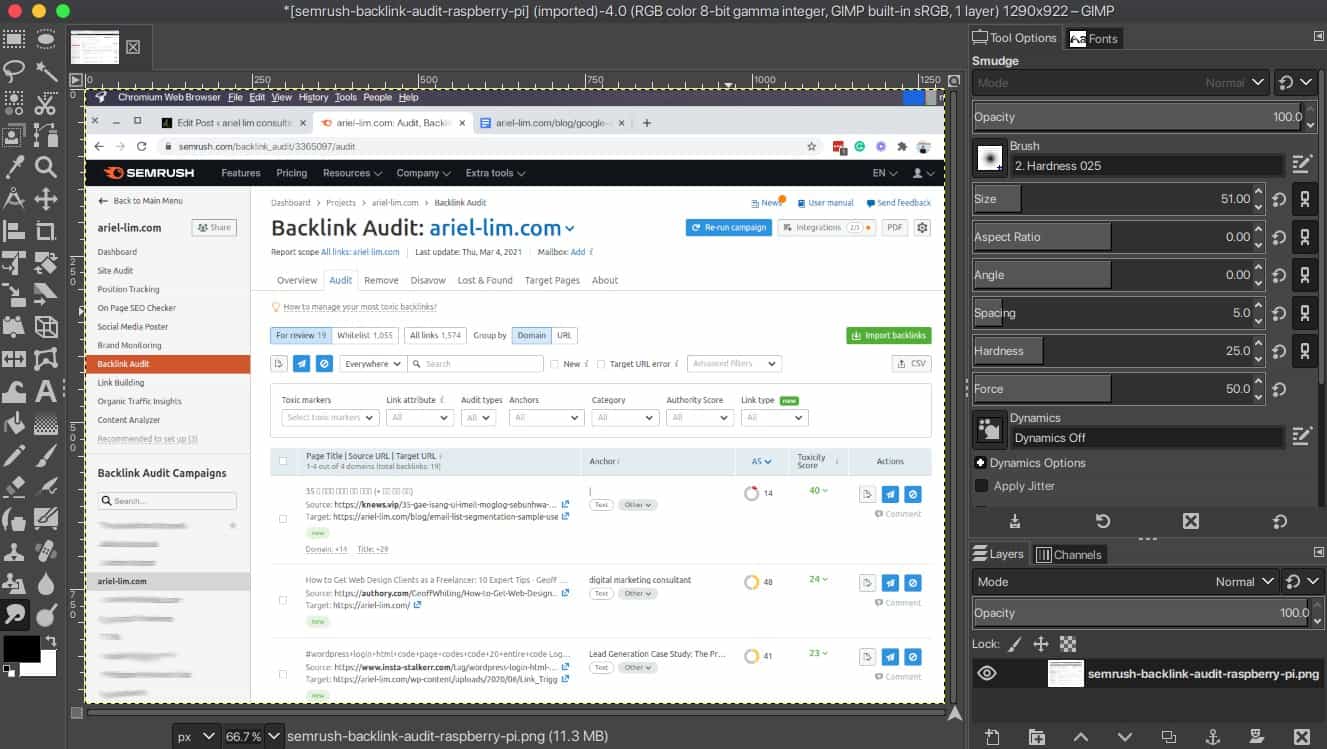Toggle lock alpha channel checkerboard icon
The image size is (1327, 749).
(x=1068, y=644)
